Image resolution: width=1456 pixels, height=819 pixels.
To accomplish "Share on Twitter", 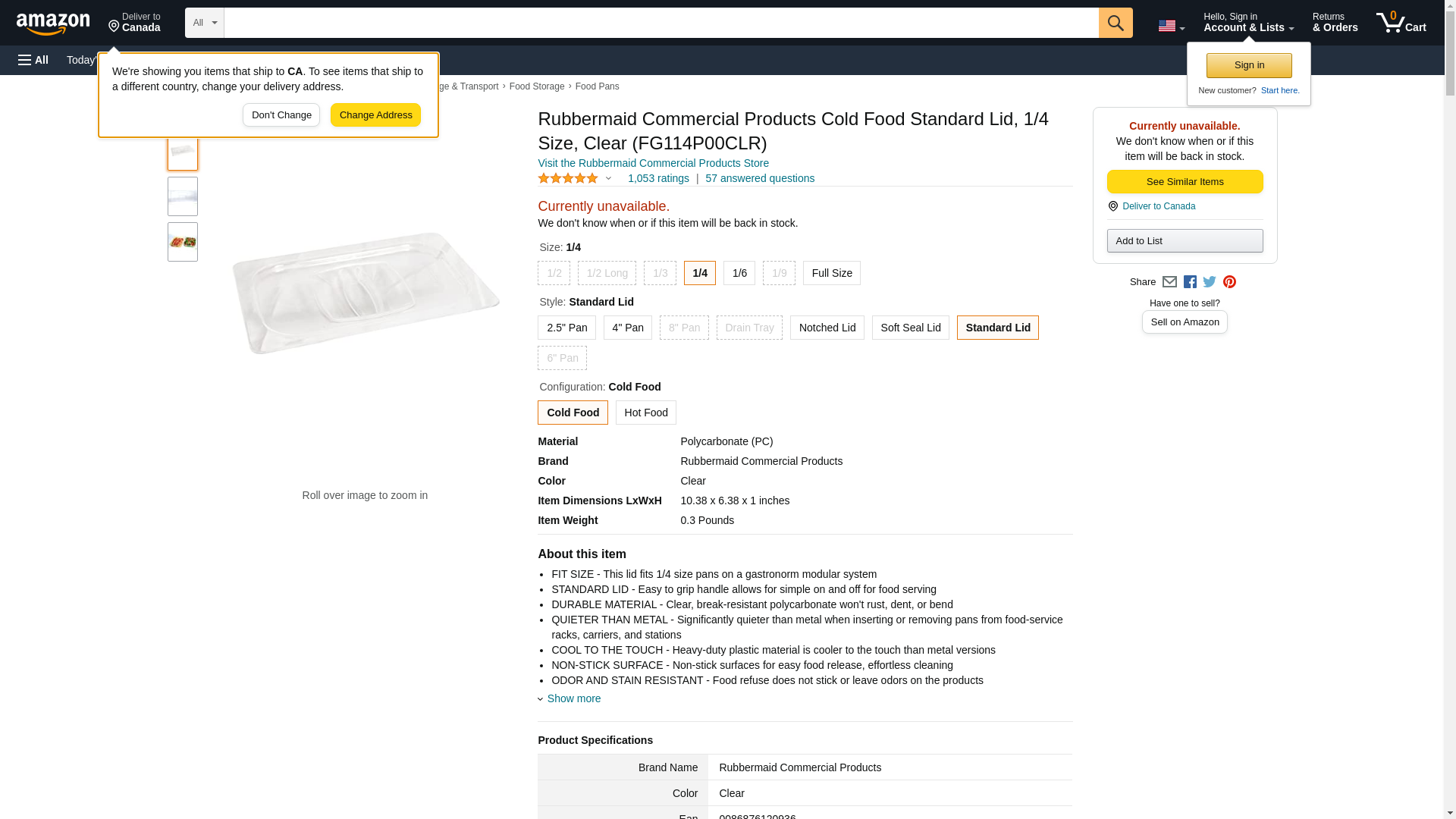I will [x=1210, y=282].
